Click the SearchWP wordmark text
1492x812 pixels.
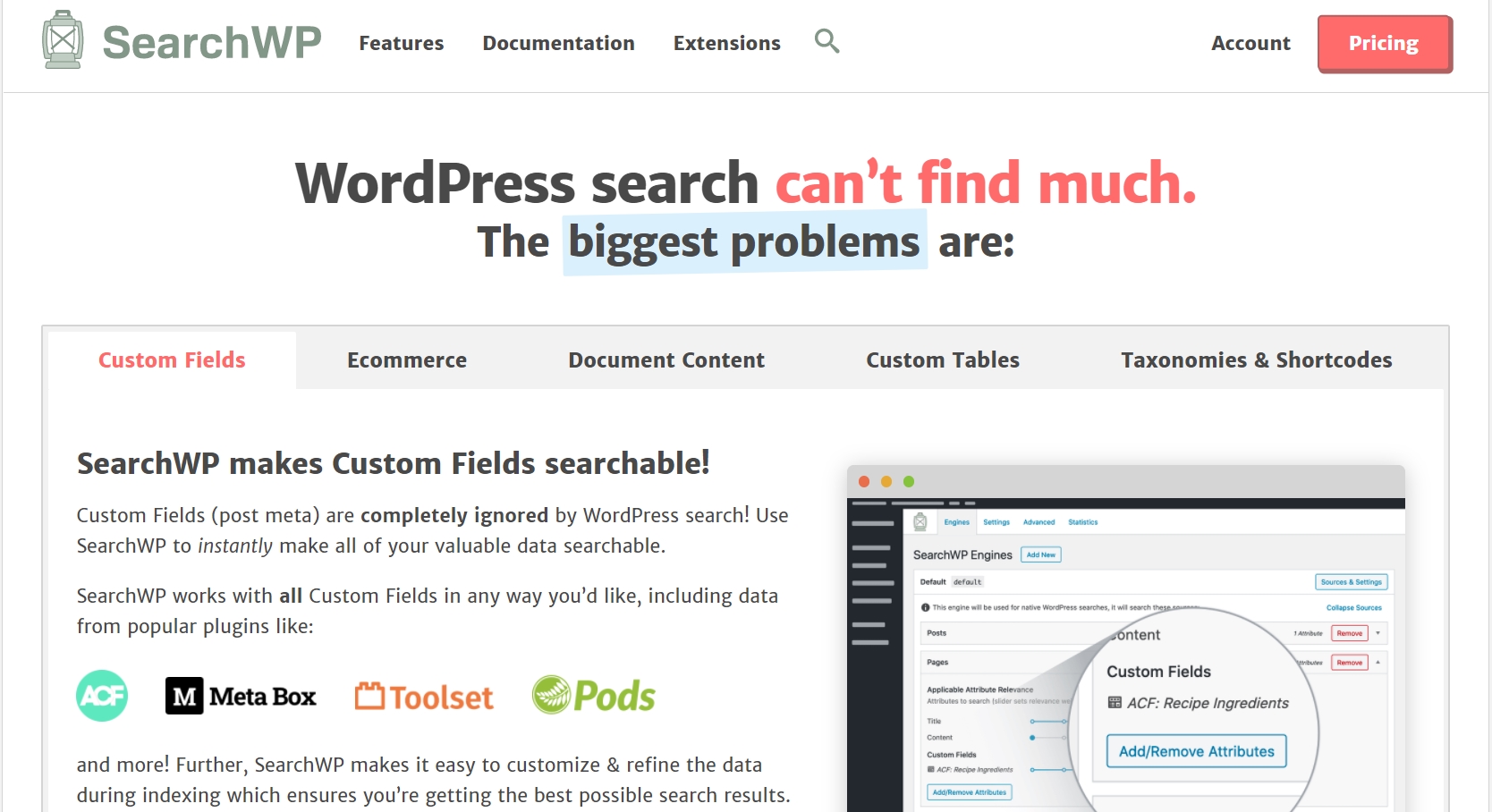click(x=212, y=42)
